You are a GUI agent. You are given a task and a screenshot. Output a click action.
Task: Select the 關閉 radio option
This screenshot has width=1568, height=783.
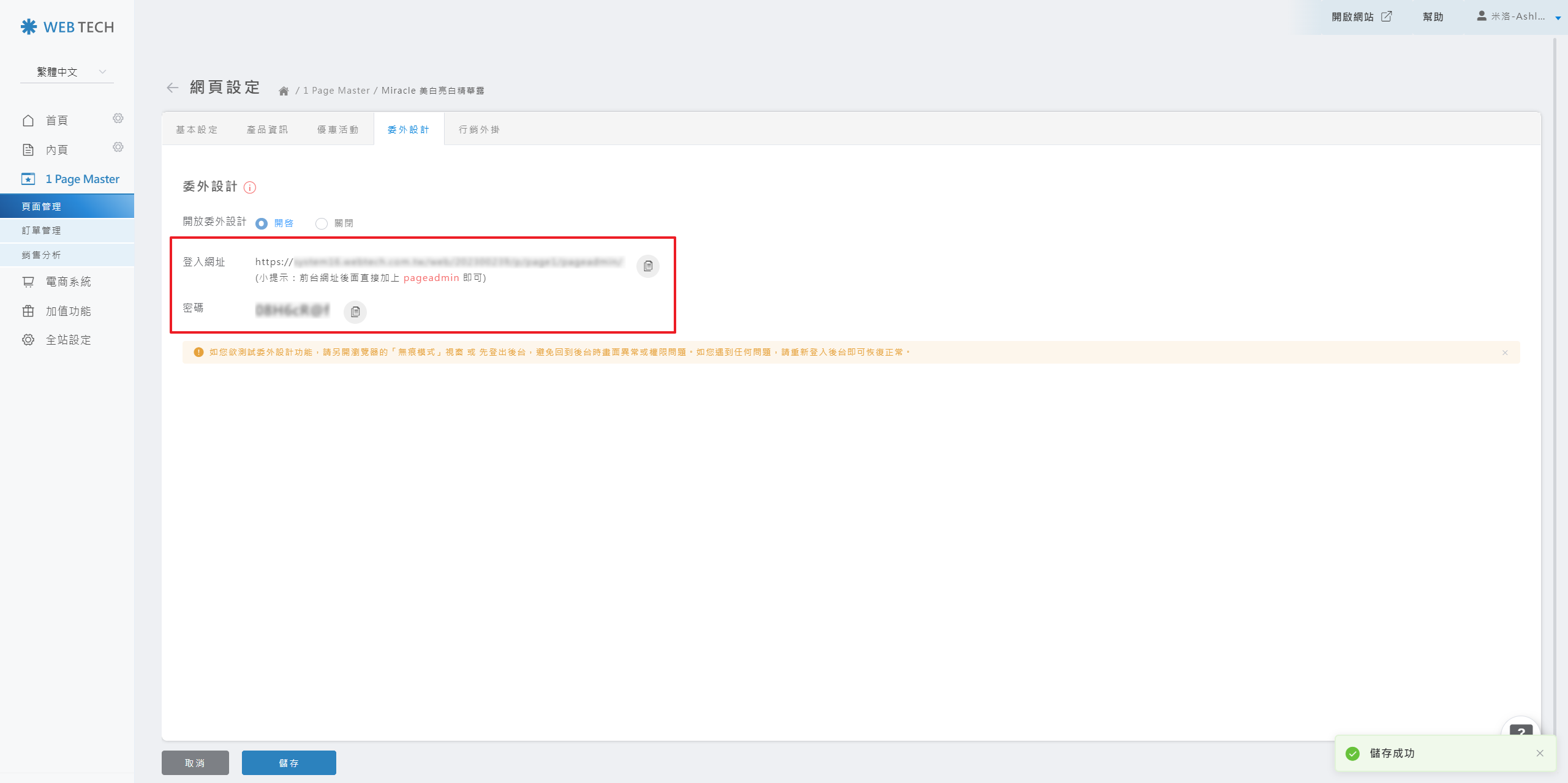pos(322,223)
